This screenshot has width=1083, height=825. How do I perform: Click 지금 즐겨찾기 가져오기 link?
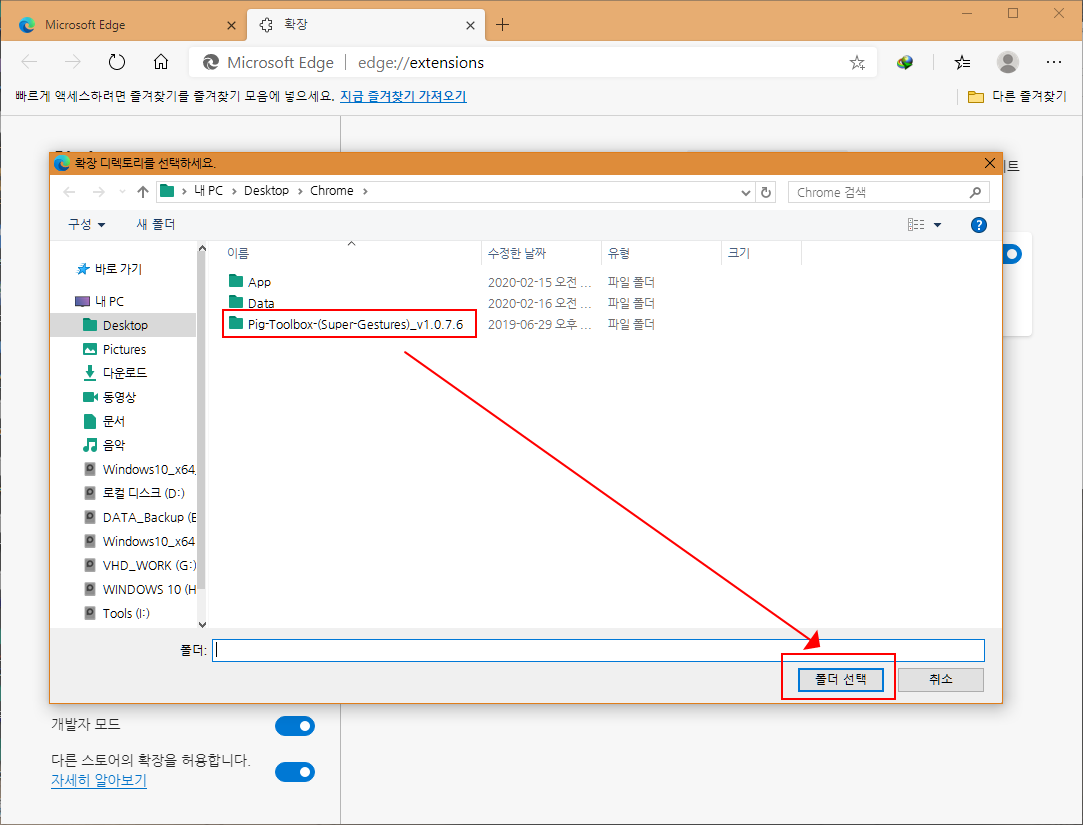(403, 97)
